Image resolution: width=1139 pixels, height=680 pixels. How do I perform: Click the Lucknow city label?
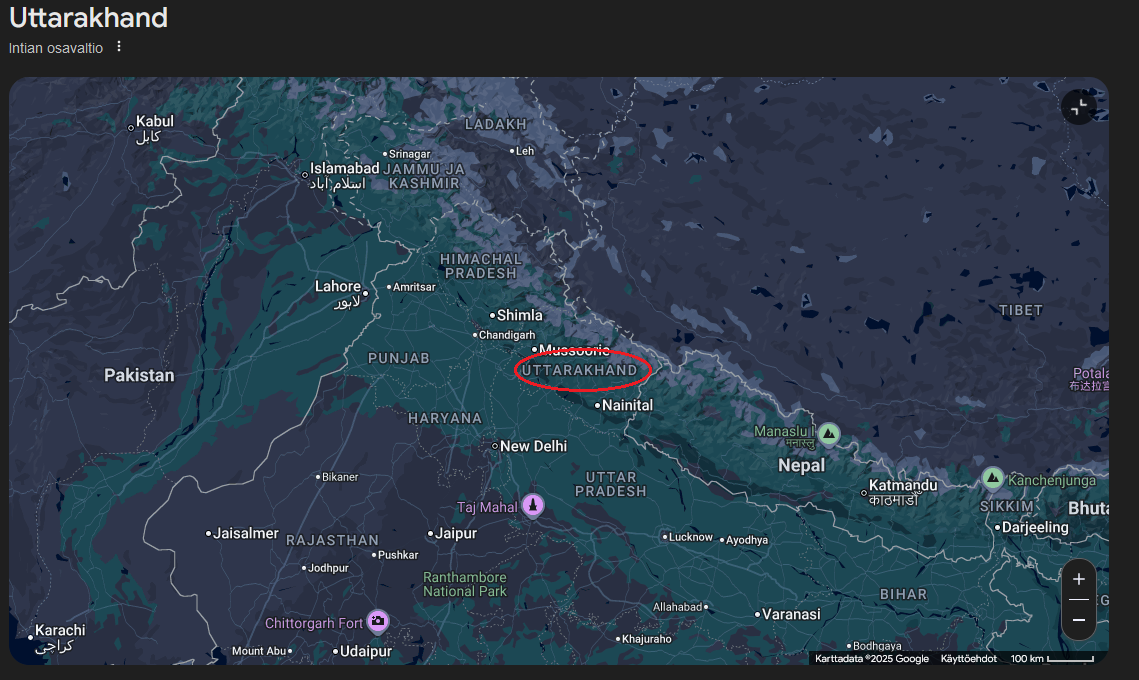tap(690, 537)
